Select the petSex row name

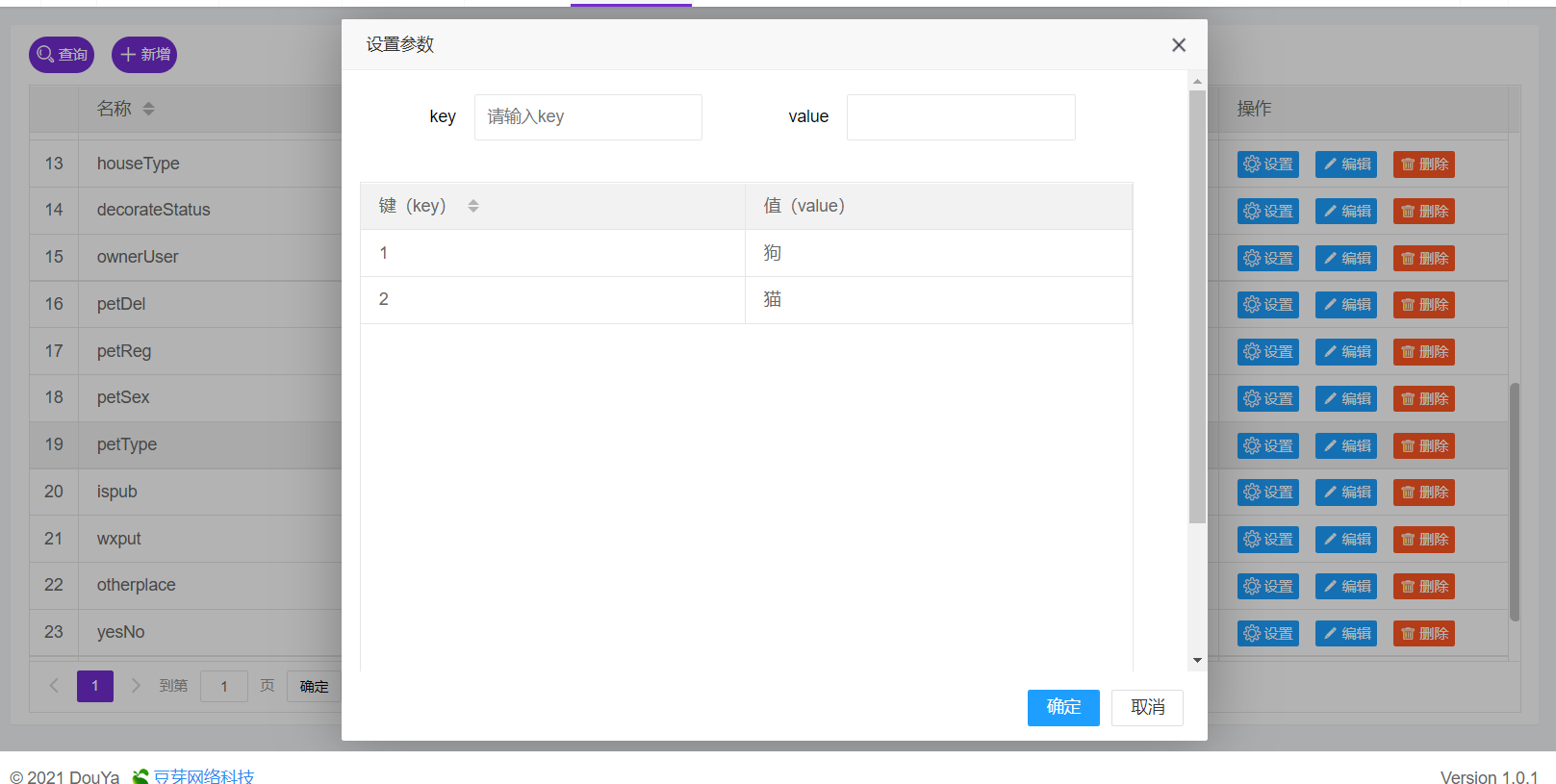[123, 397]
